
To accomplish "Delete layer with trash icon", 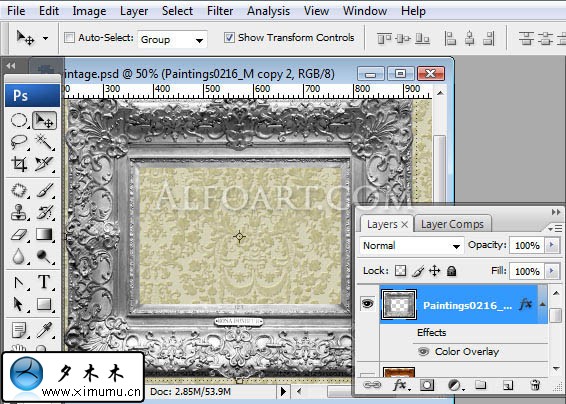I will click(x=535, y=385).
